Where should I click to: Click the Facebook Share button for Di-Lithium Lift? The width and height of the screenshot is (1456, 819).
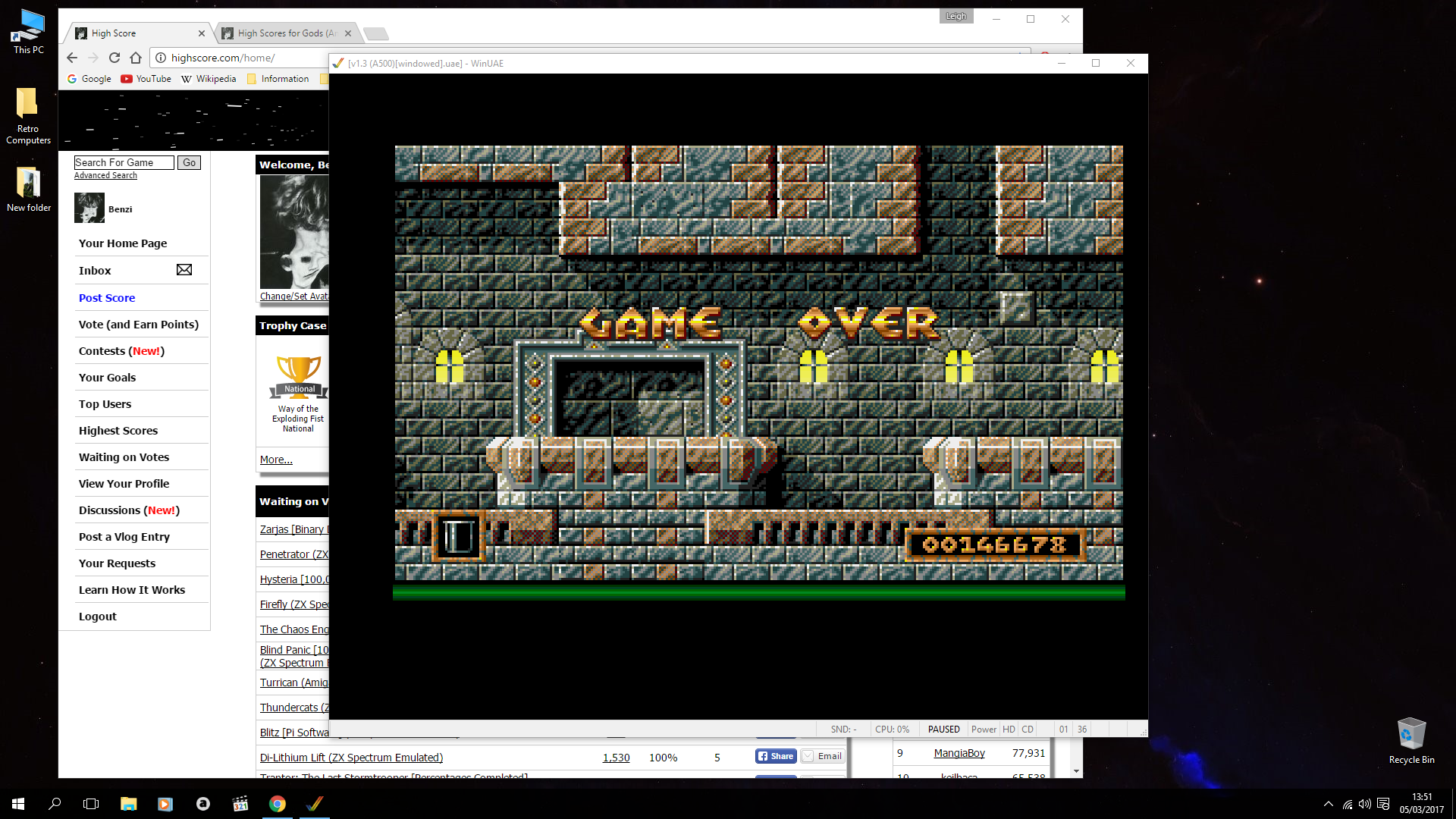776,756
